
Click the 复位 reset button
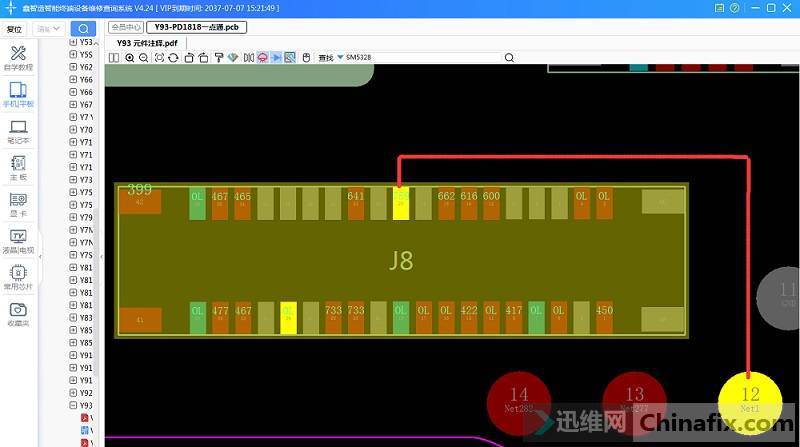(15, 29)
